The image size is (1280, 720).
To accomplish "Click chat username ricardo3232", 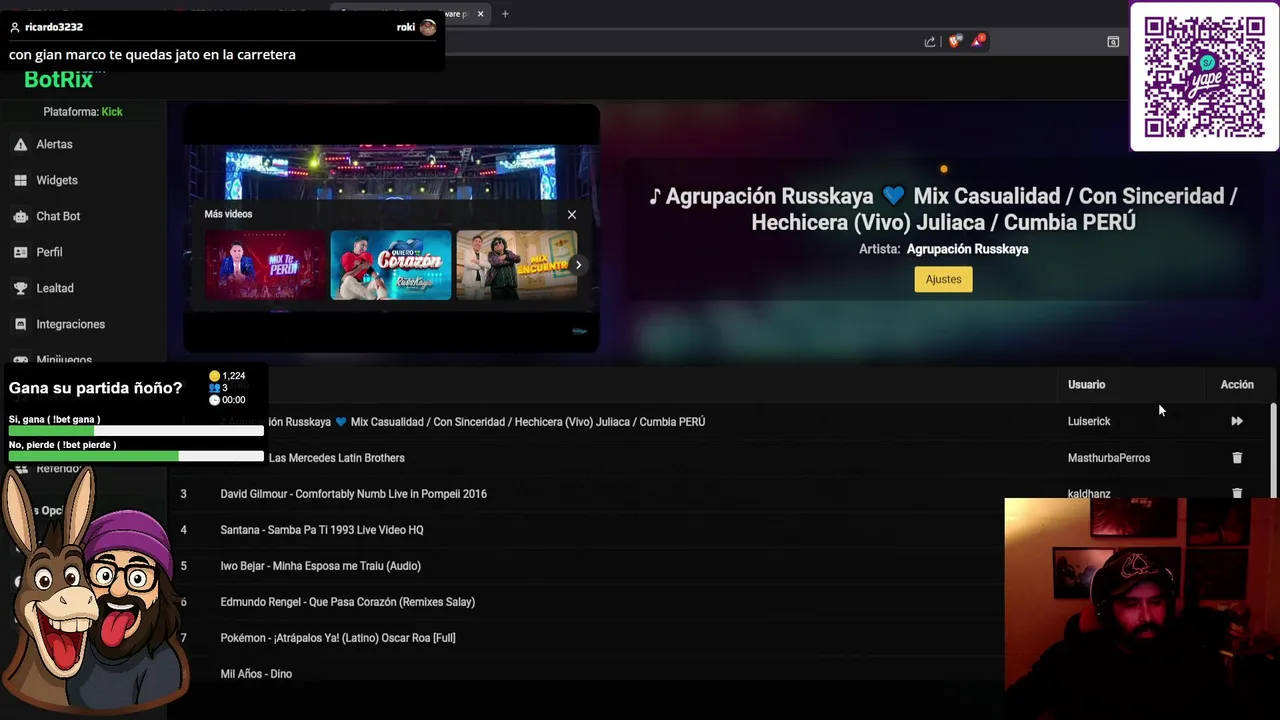I will [54, 27].
